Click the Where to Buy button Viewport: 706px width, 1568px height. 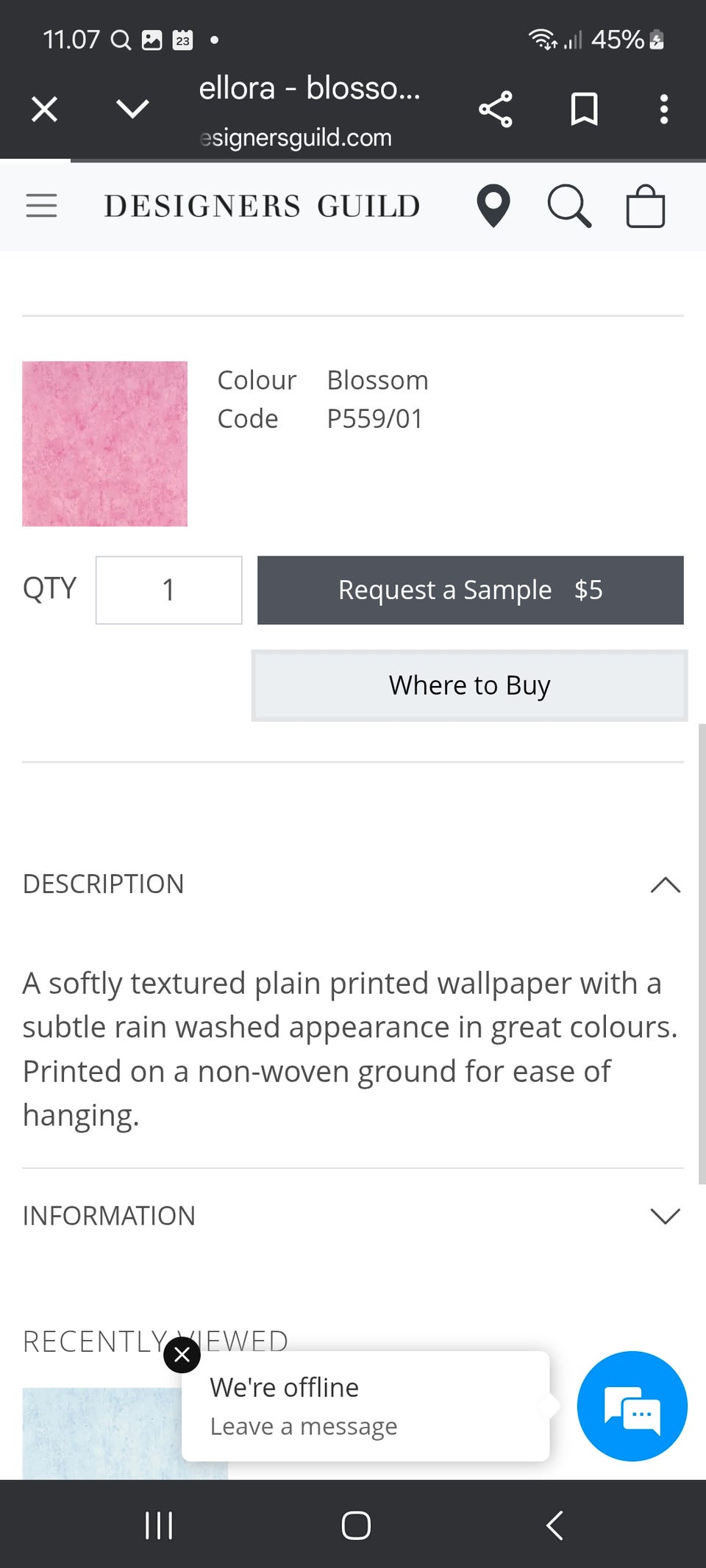(469, 686)
